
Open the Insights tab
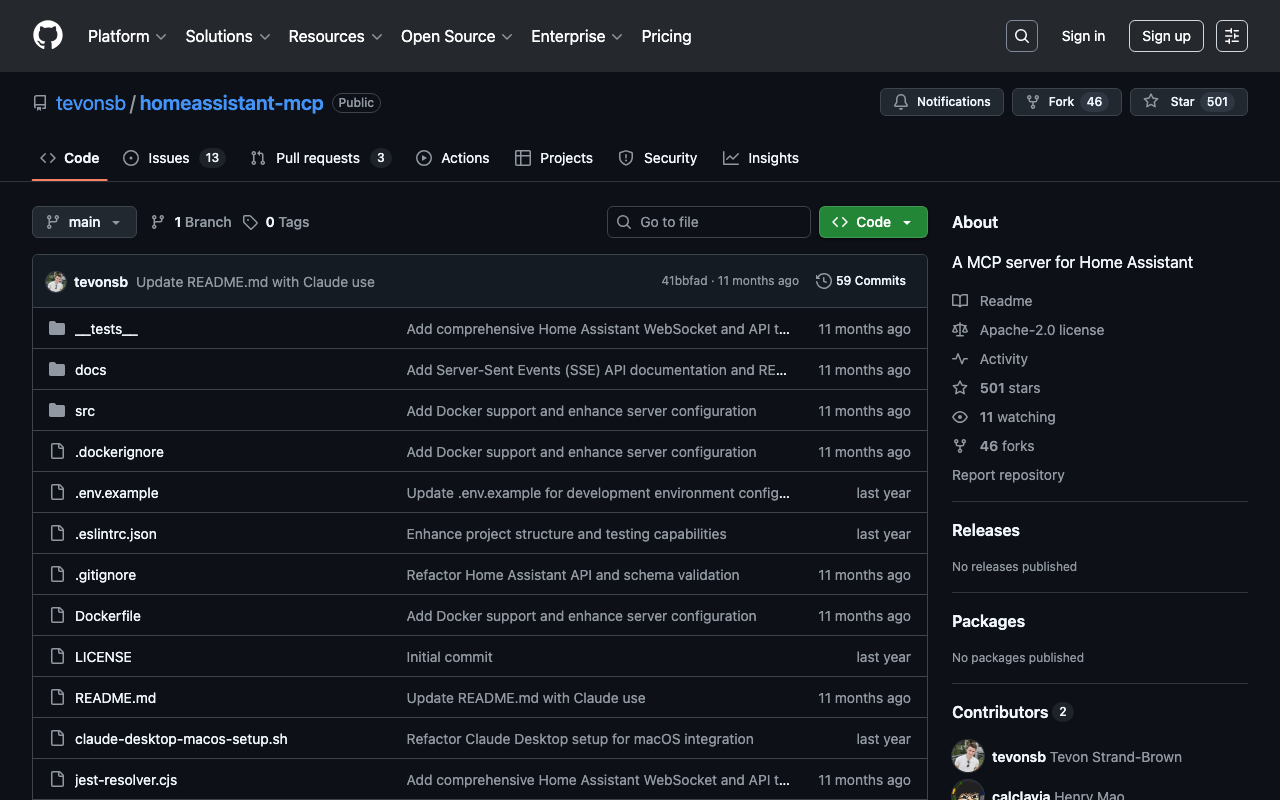(761, 158)
